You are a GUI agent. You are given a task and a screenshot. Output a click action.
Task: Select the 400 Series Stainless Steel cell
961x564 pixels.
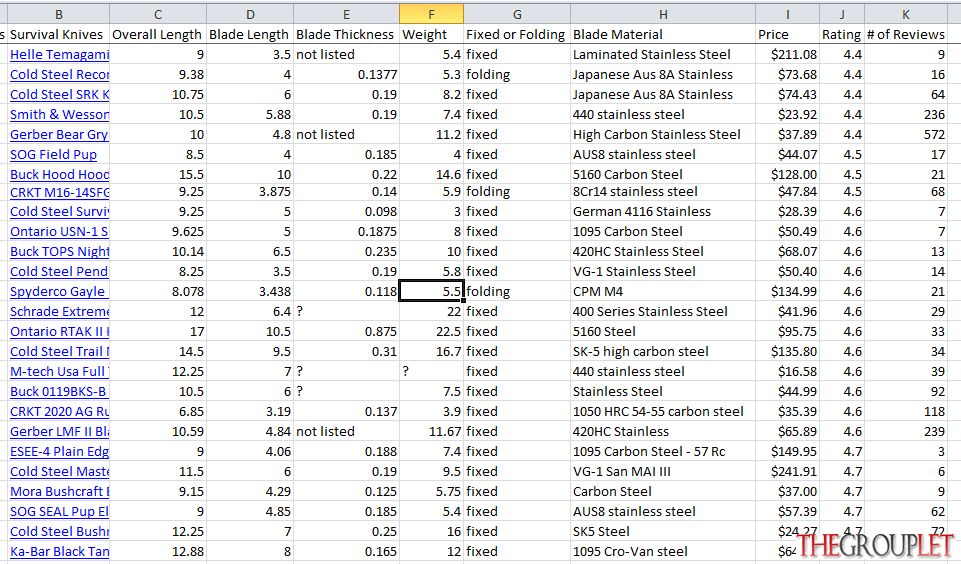pos(663,311)
